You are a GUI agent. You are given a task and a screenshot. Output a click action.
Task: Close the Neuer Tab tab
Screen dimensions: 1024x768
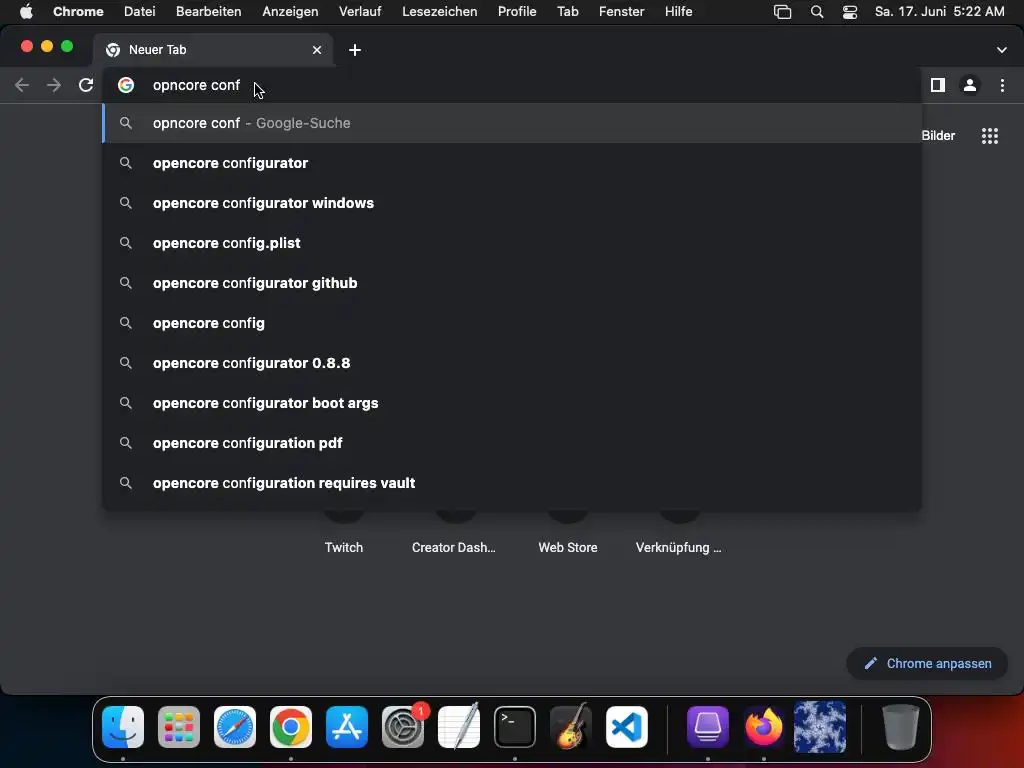(317, 50)
